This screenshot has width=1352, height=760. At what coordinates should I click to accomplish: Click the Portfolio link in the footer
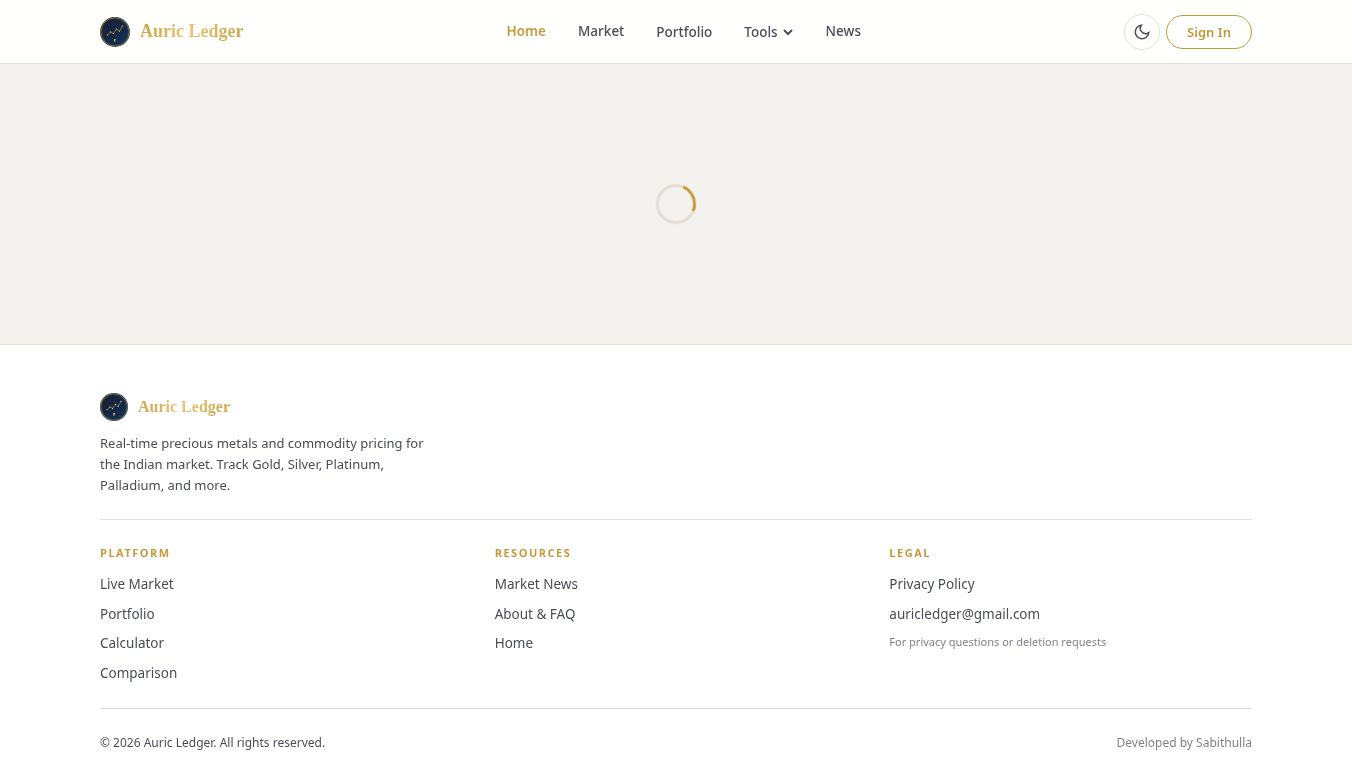coord(127,614)
